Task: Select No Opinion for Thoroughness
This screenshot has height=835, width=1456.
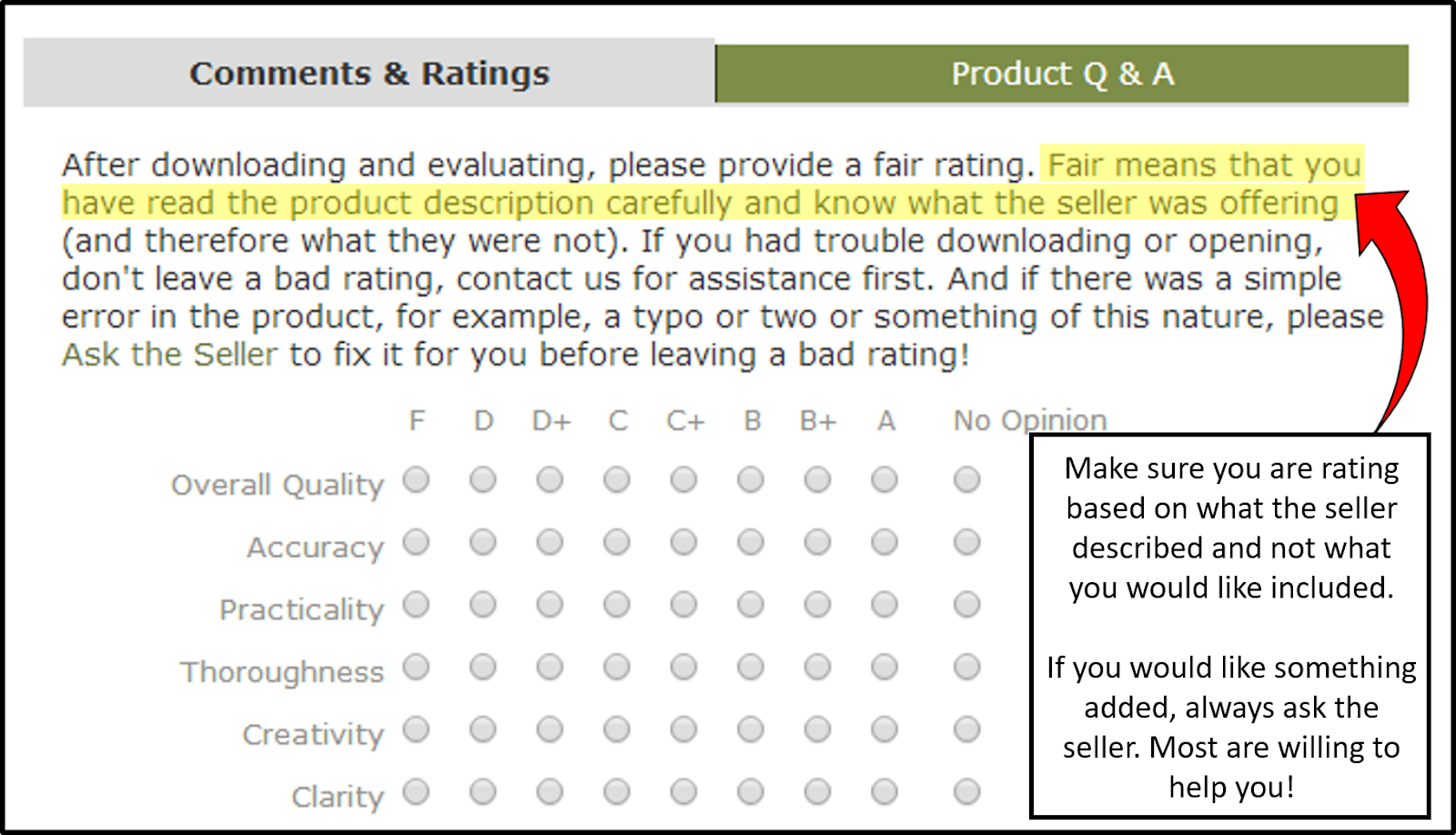Action: coord(966,668)
